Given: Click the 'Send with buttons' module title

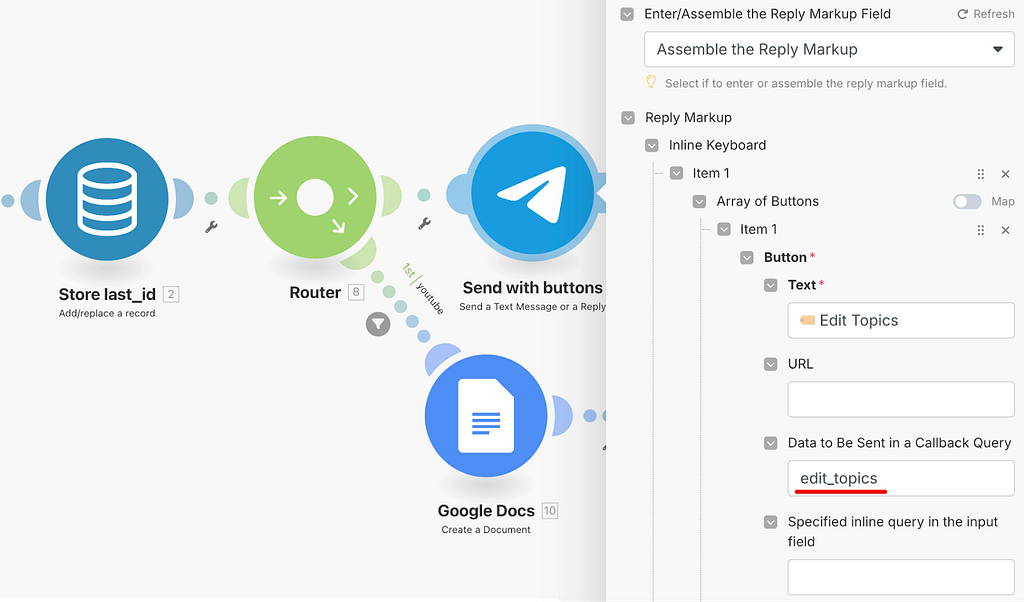Looking at the screenshot, I should [x=532, y=288].
